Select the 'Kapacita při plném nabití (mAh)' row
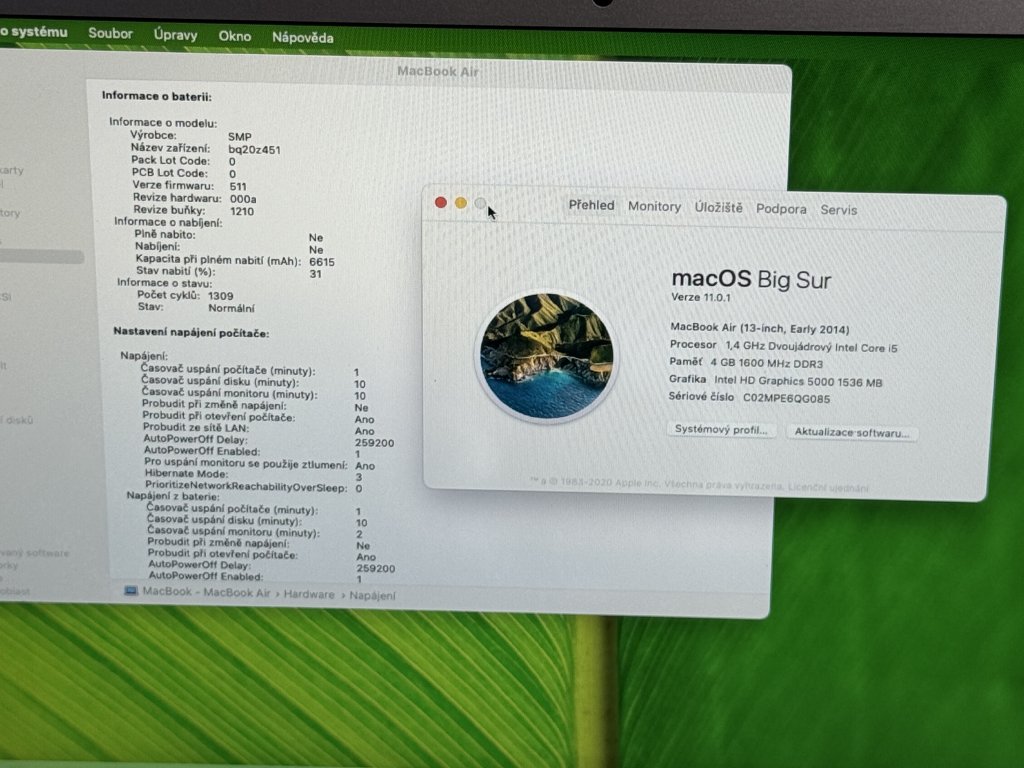Image resolution: width=1024 pixels, height=768 pixels. pyautogui.click(x=235, y=261)
